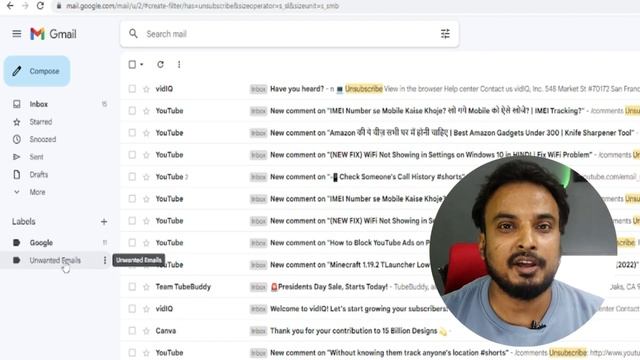Image resolution: width=640 pixels, height=360 pixels.
Task: Click the browser address bar URL
Action: pos(202,6)
